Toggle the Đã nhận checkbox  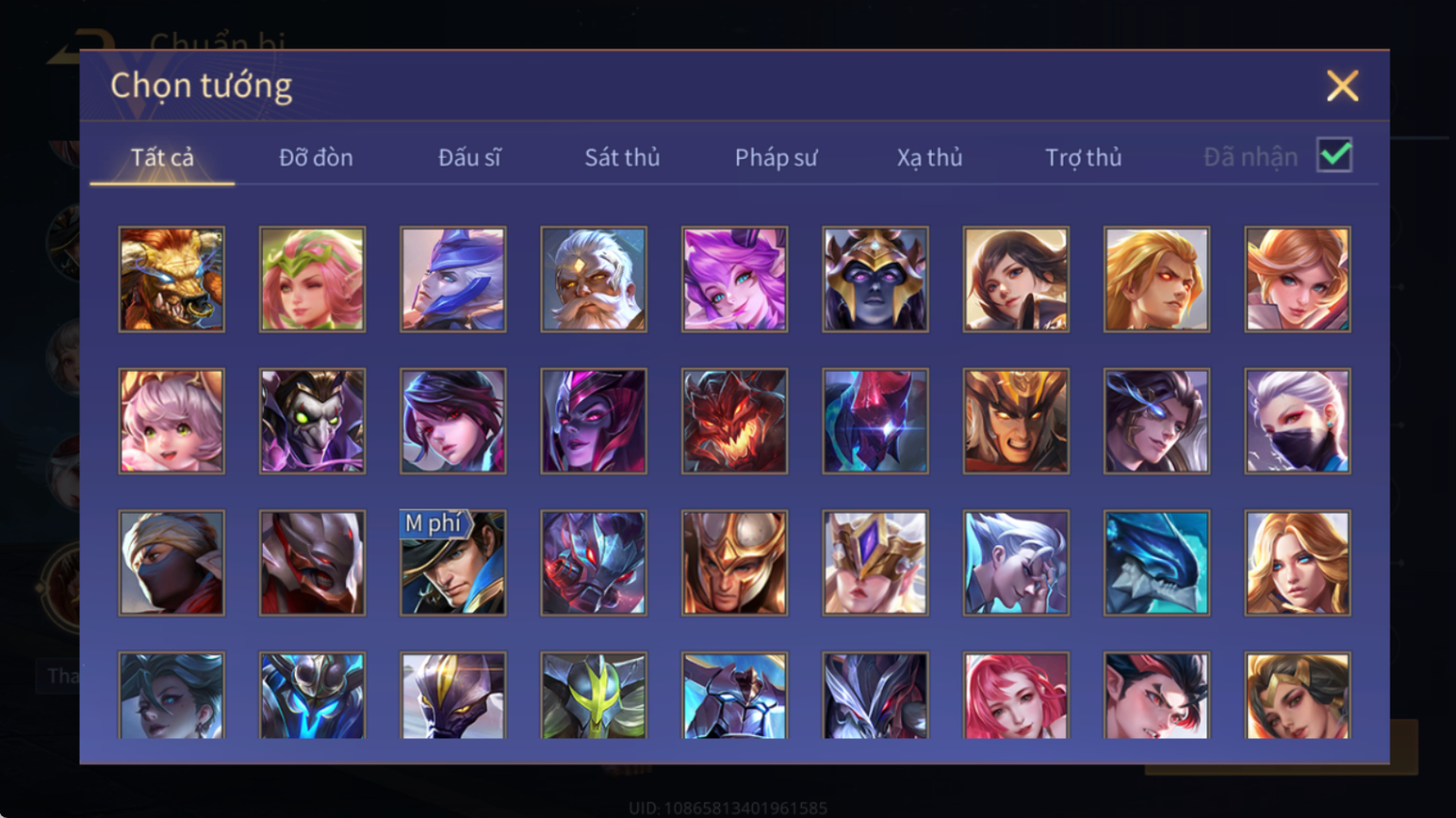tap(1335, 156)
